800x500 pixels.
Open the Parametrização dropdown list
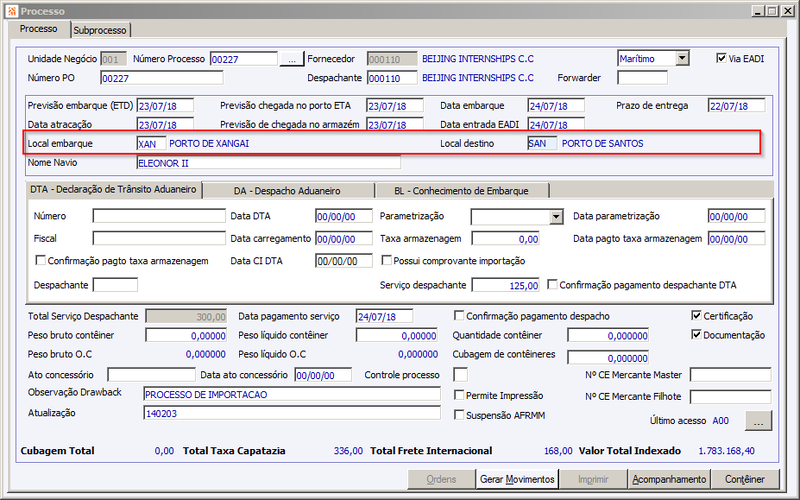[557, 217]
